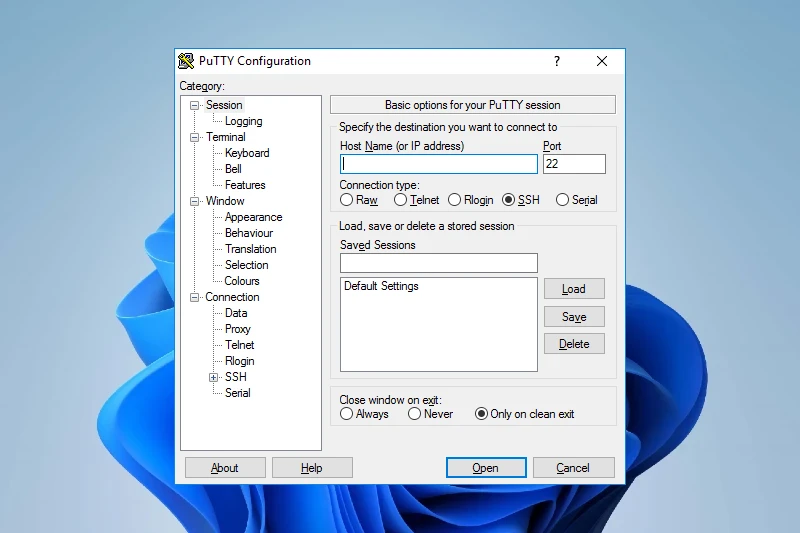800x533 pixels.
Task: Collapse the Terminal category node
Action: click(x=195, y=137)
